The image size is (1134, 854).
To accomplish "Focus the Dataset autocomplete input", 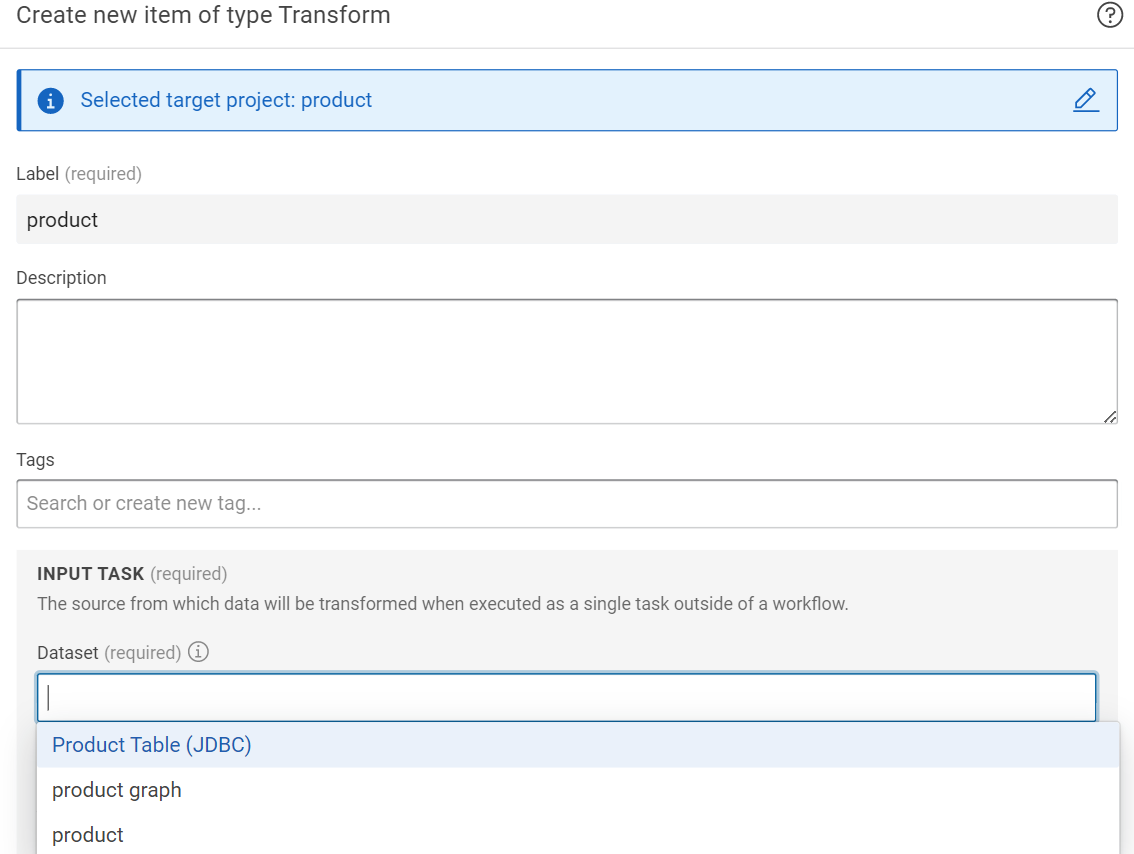I will (x=566, y=697).
